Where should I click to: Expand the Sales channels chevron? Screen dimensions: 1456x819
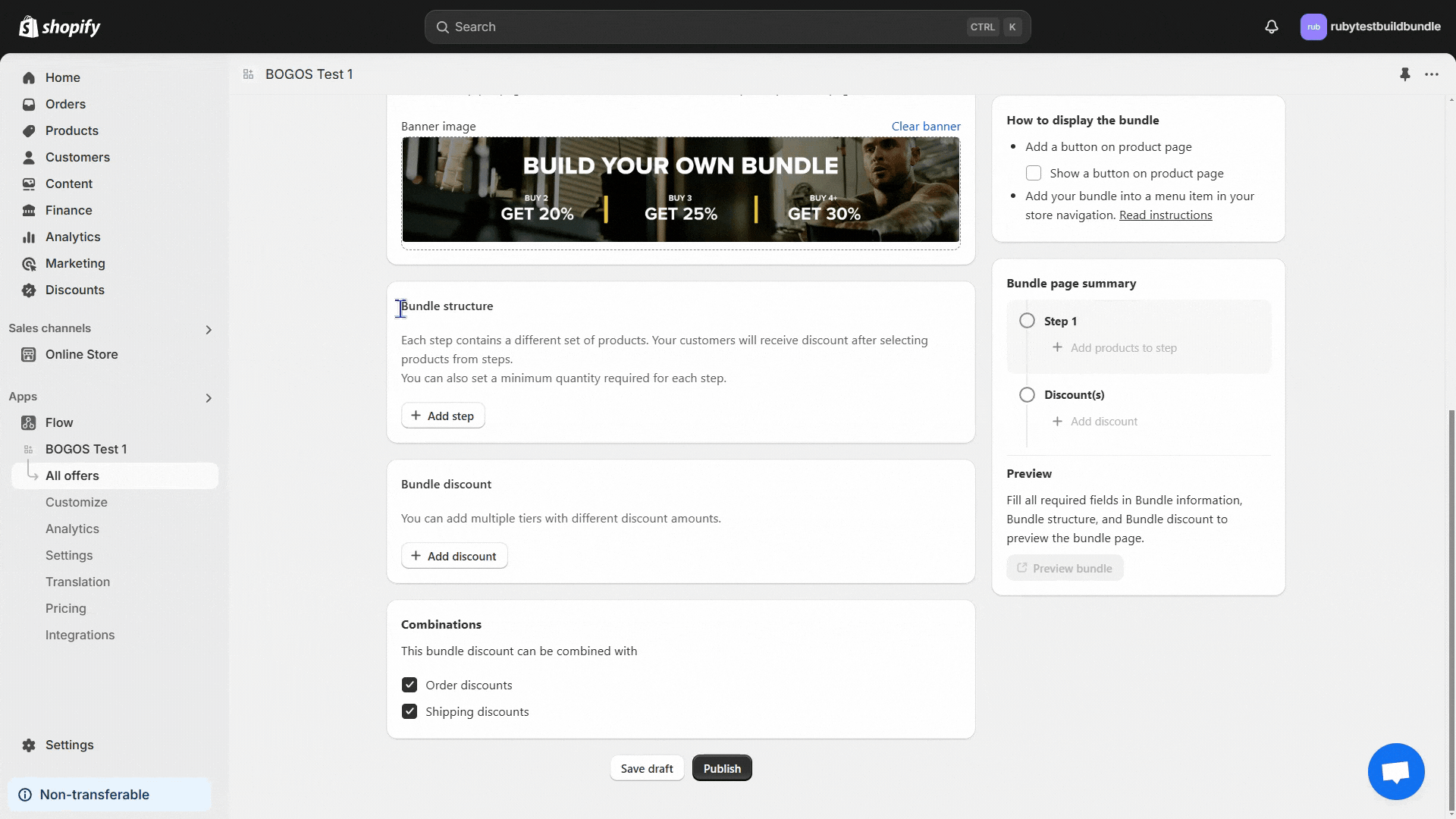click(x=209, y=329)
